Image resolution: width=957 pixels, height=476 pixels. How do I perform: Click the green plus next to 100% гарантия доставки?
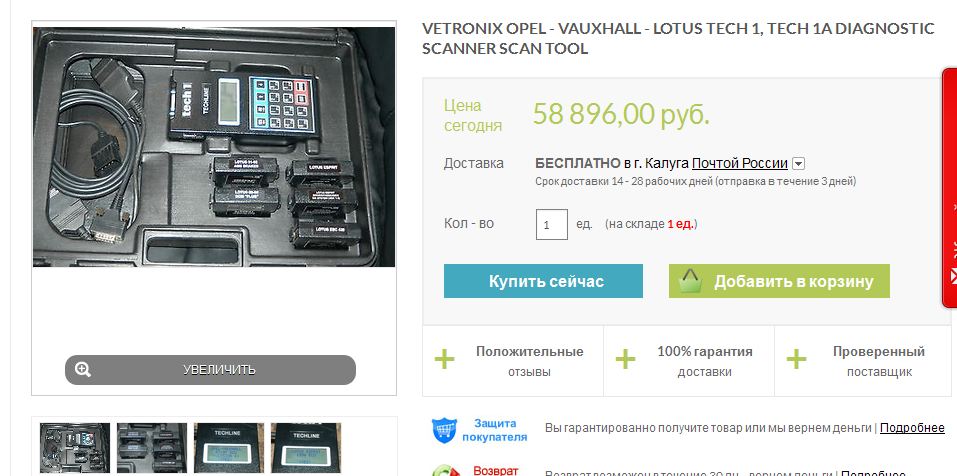(x=626, y=359)
